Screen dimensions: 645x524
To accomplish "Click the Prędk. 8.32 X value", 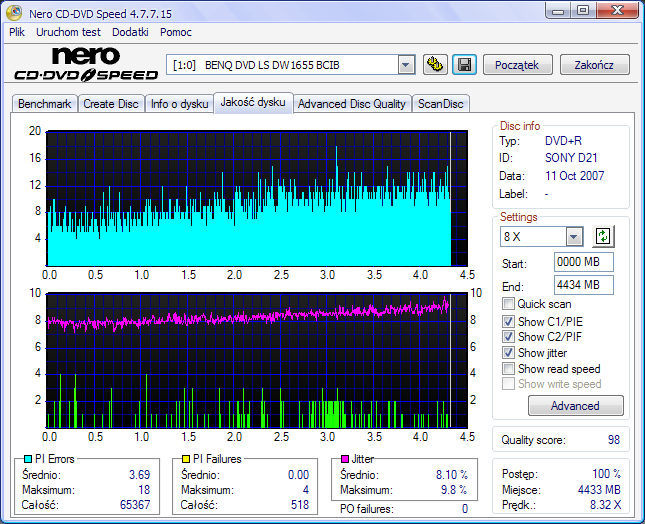I will coord(606,505).
